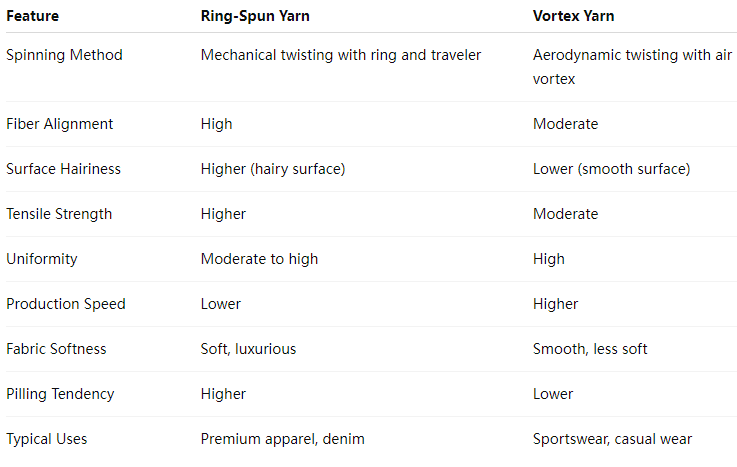This screenshot has width=737, height=467.
Task: Click the Feature column header
Action: coord(32,16)
